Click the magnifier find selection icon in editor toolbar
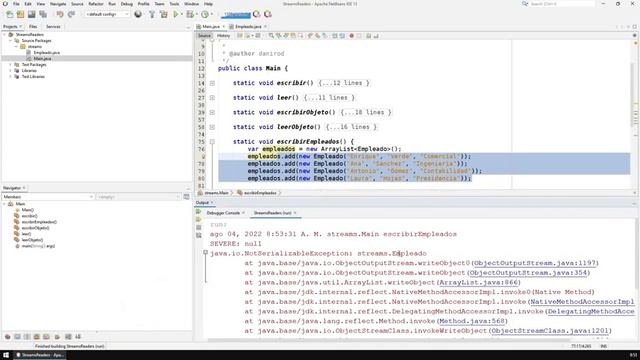The image size is (640, 360). 271,36
